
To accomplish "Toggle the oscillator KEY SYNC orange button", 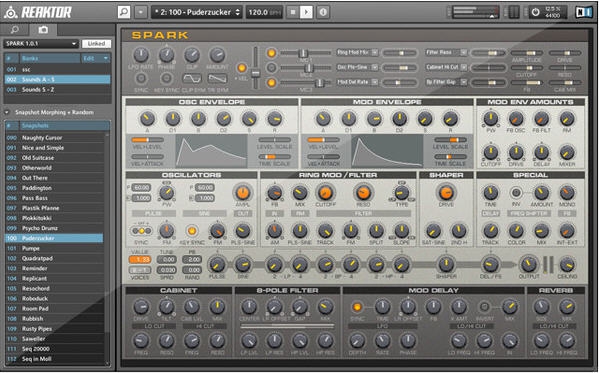I will click(192, 230).
